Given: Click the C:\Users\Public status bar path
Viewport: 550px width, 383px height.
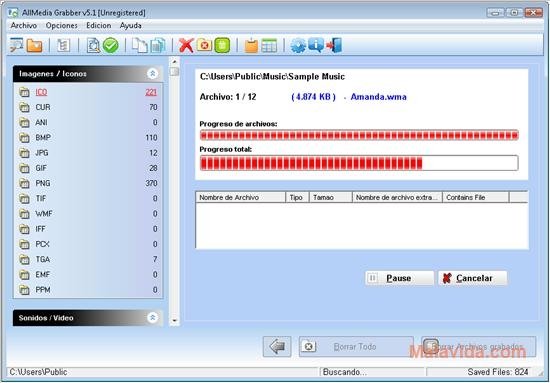Looking at the screenshot, I should 38,372.
